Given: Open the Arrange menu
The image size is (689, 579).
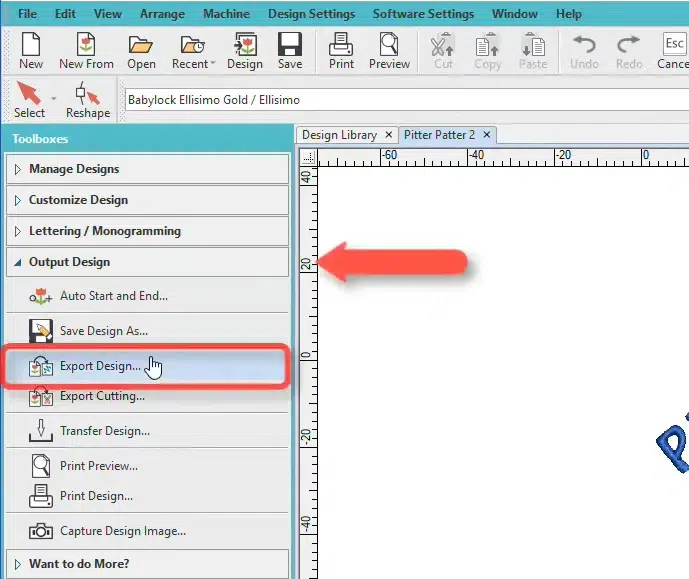Looking at the screenshot, I should pos(162,14).
